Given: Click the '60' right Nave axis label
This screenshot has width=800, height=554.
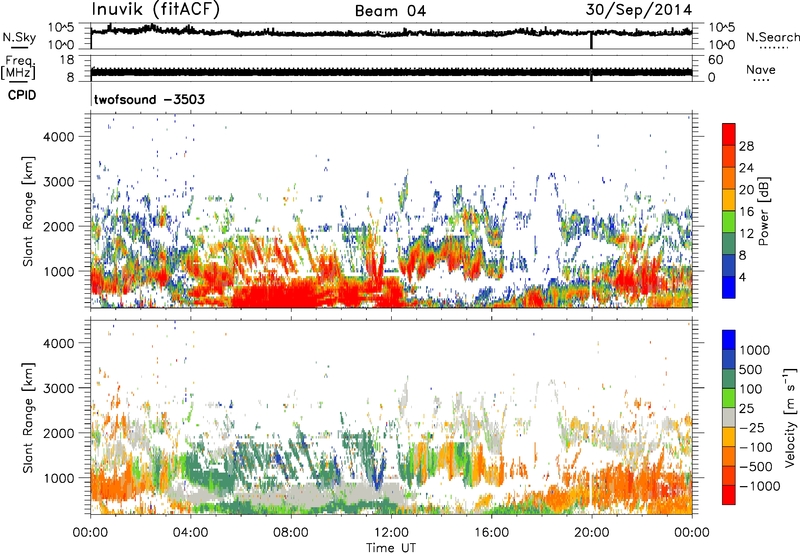Looking at the screenshot, I should click(715, 60).
